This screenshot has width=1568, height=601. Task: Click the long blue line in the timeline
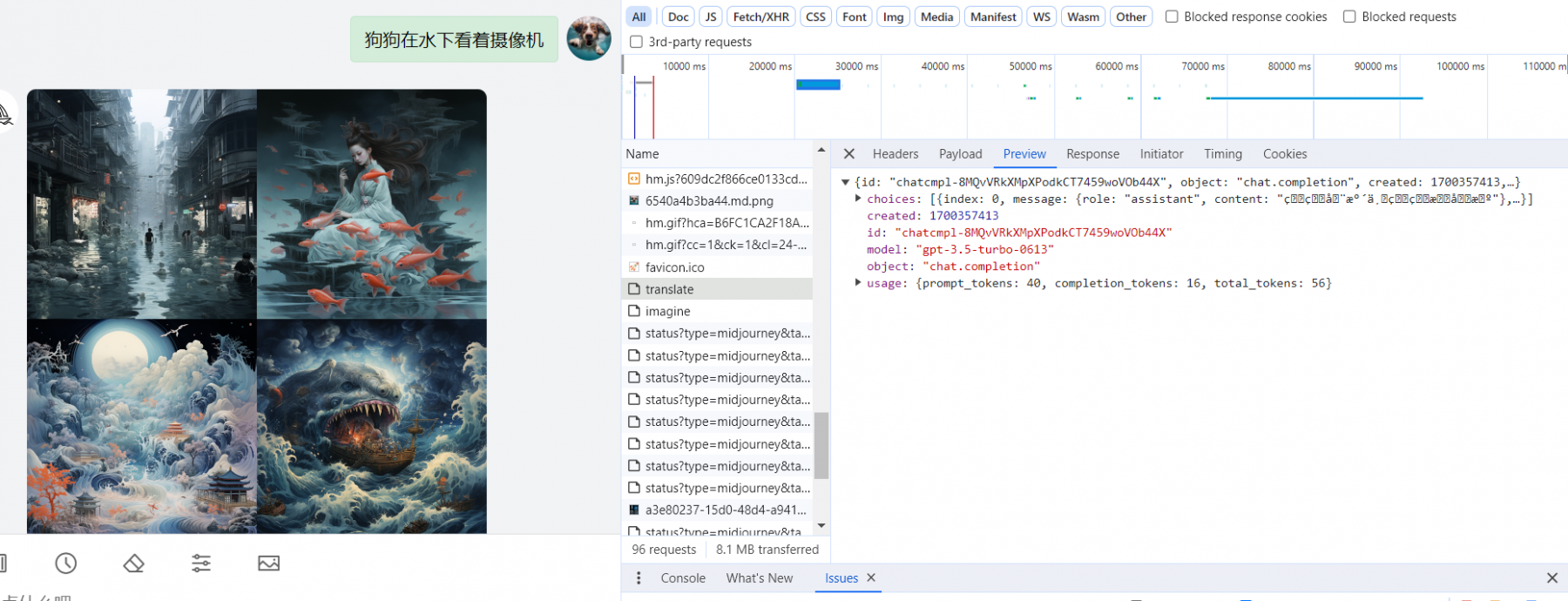point(1315,98)
